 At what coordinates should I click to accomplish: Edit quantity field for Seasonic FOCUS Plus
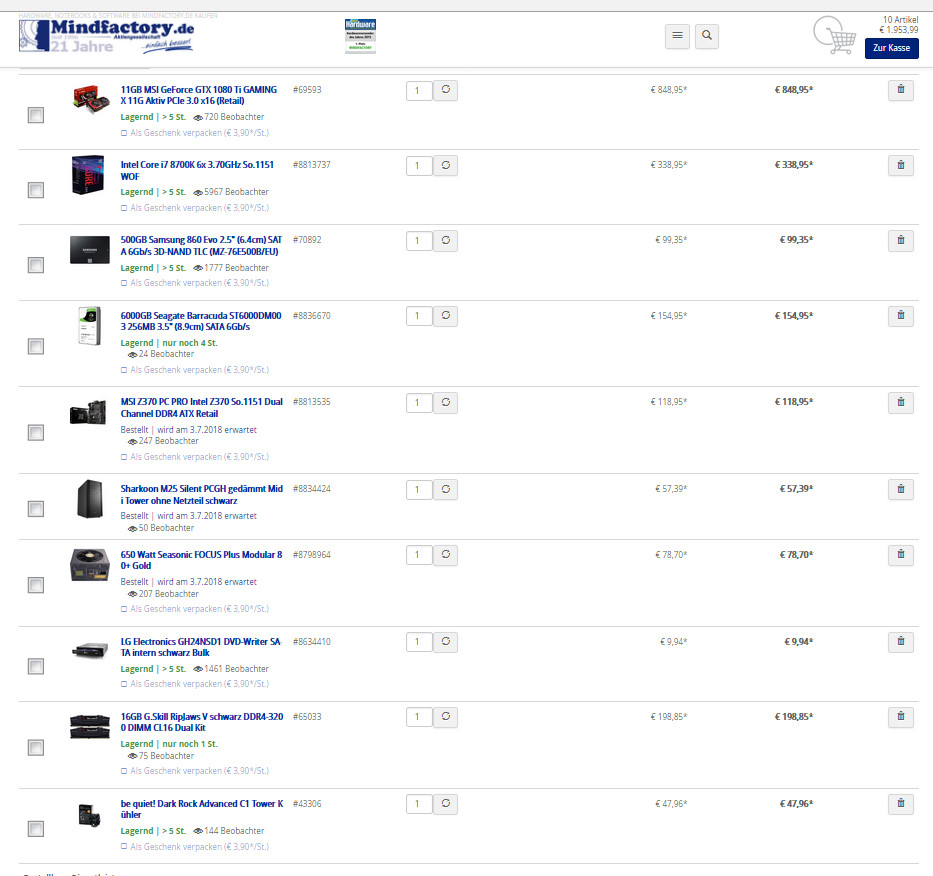[419, 555]
